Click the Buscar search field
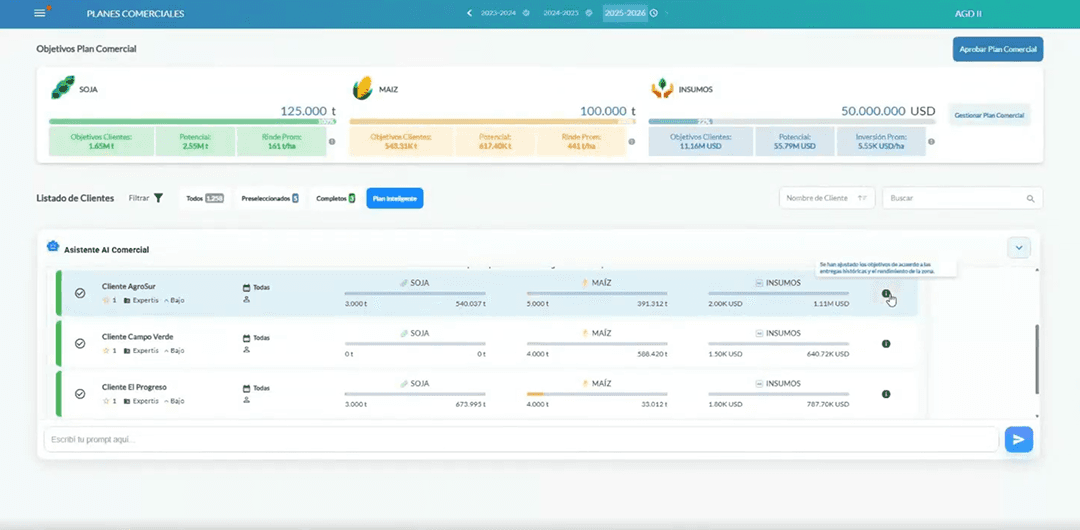The width and height of the screenshot is (1080, 530). (x=962, y=198)
